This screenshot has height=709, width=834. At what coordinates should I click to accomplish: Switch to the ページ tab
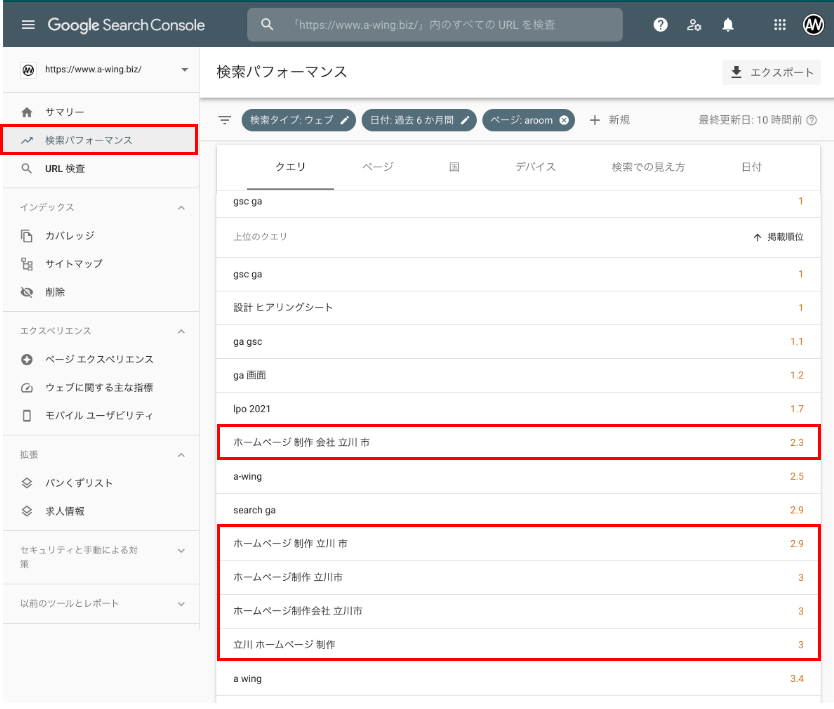(377, 167)
